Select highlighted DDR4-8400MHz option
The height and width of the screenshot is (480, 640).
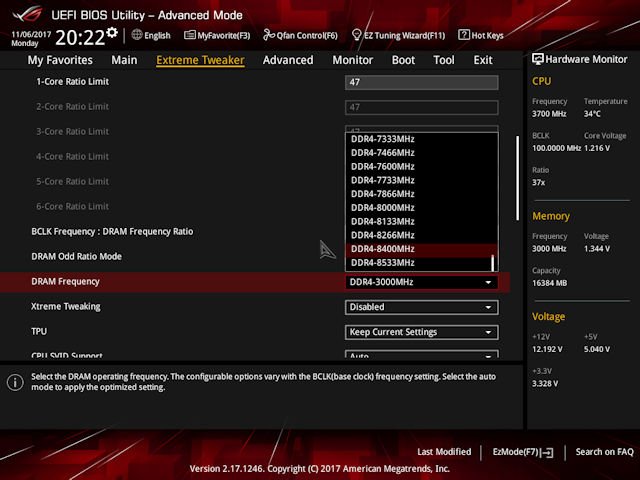coord(421,249)
